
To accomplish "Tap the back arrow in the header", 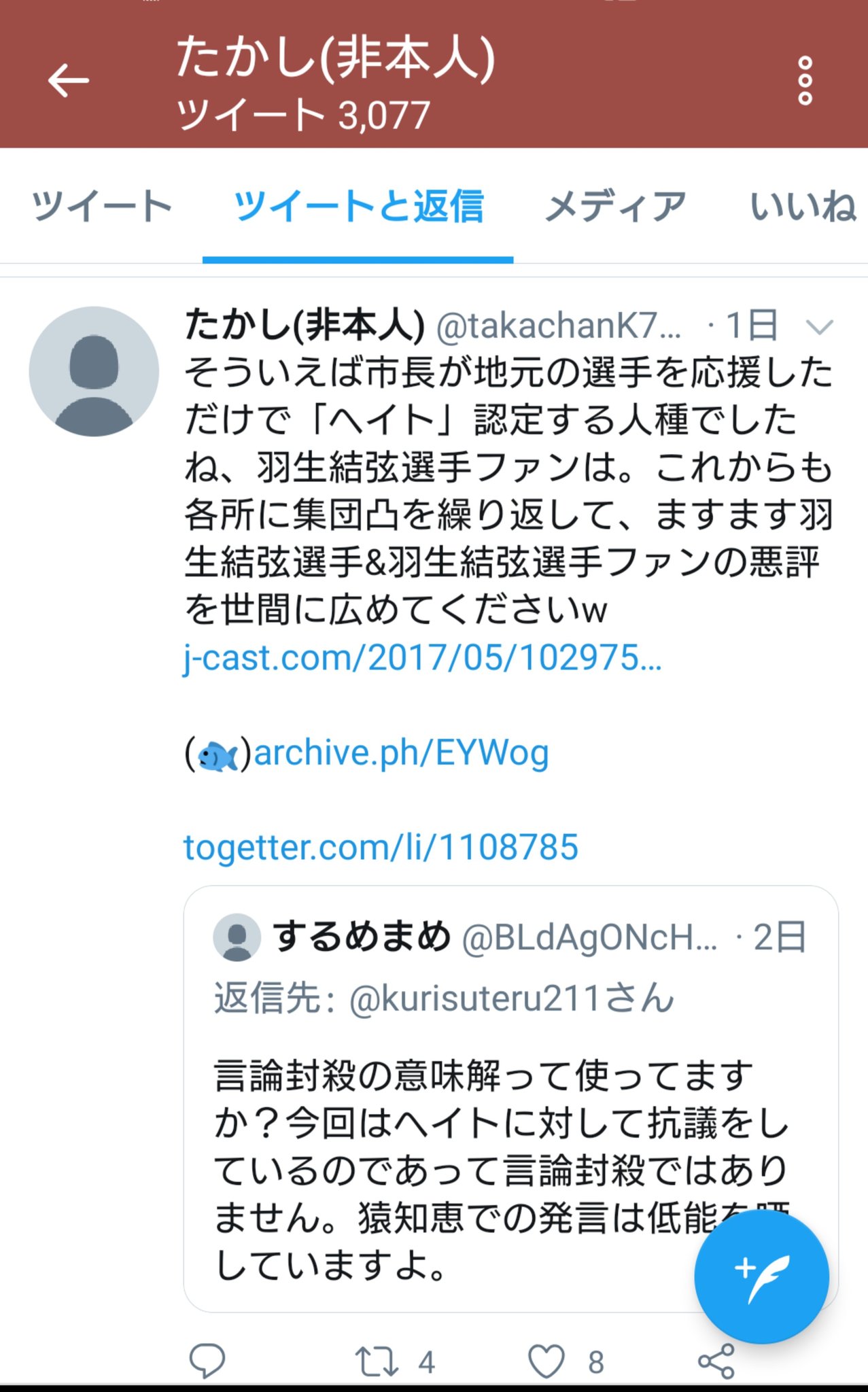I will tap(69, 80).
